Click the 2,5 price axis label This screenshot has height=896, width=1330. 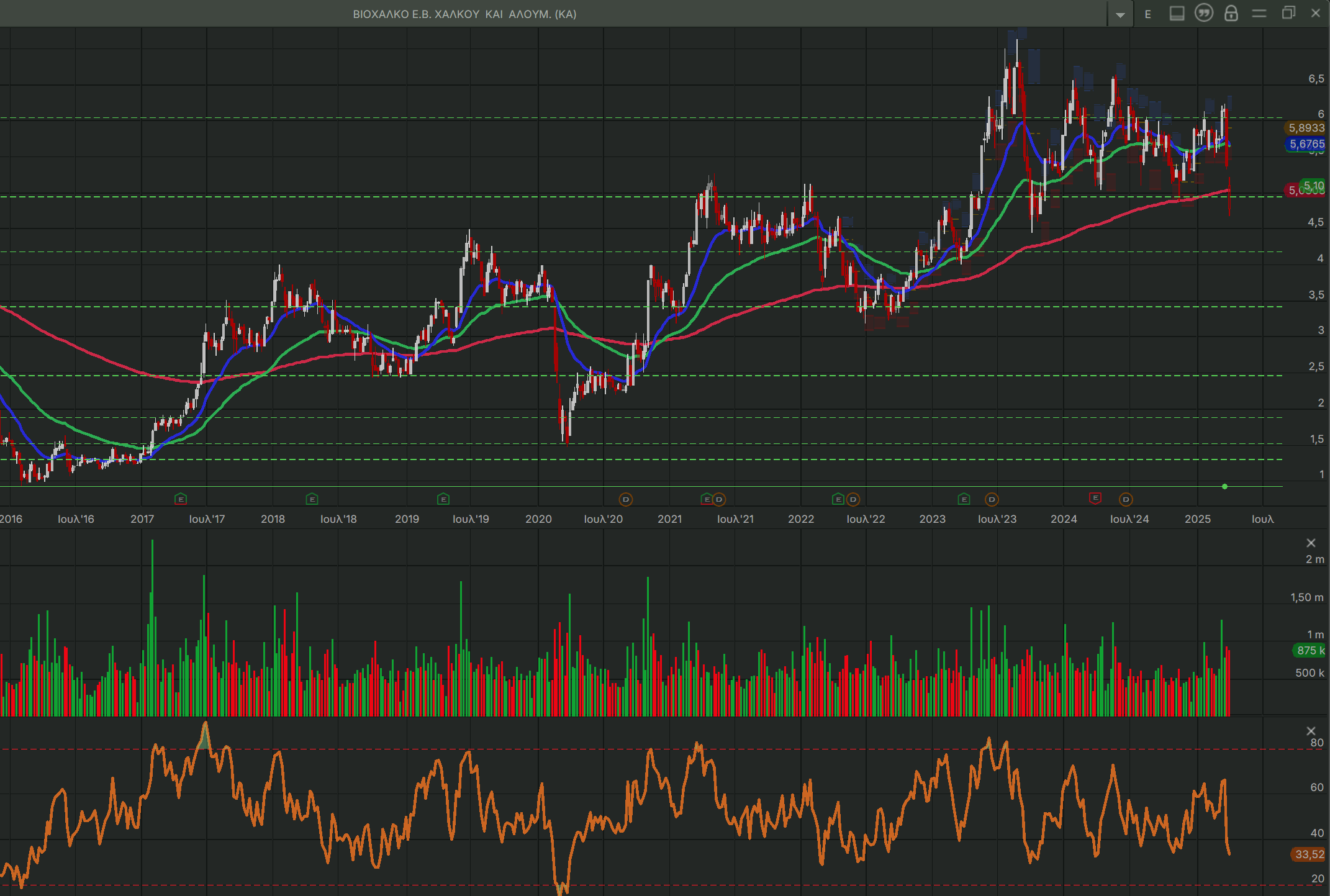pos(1316,366)
